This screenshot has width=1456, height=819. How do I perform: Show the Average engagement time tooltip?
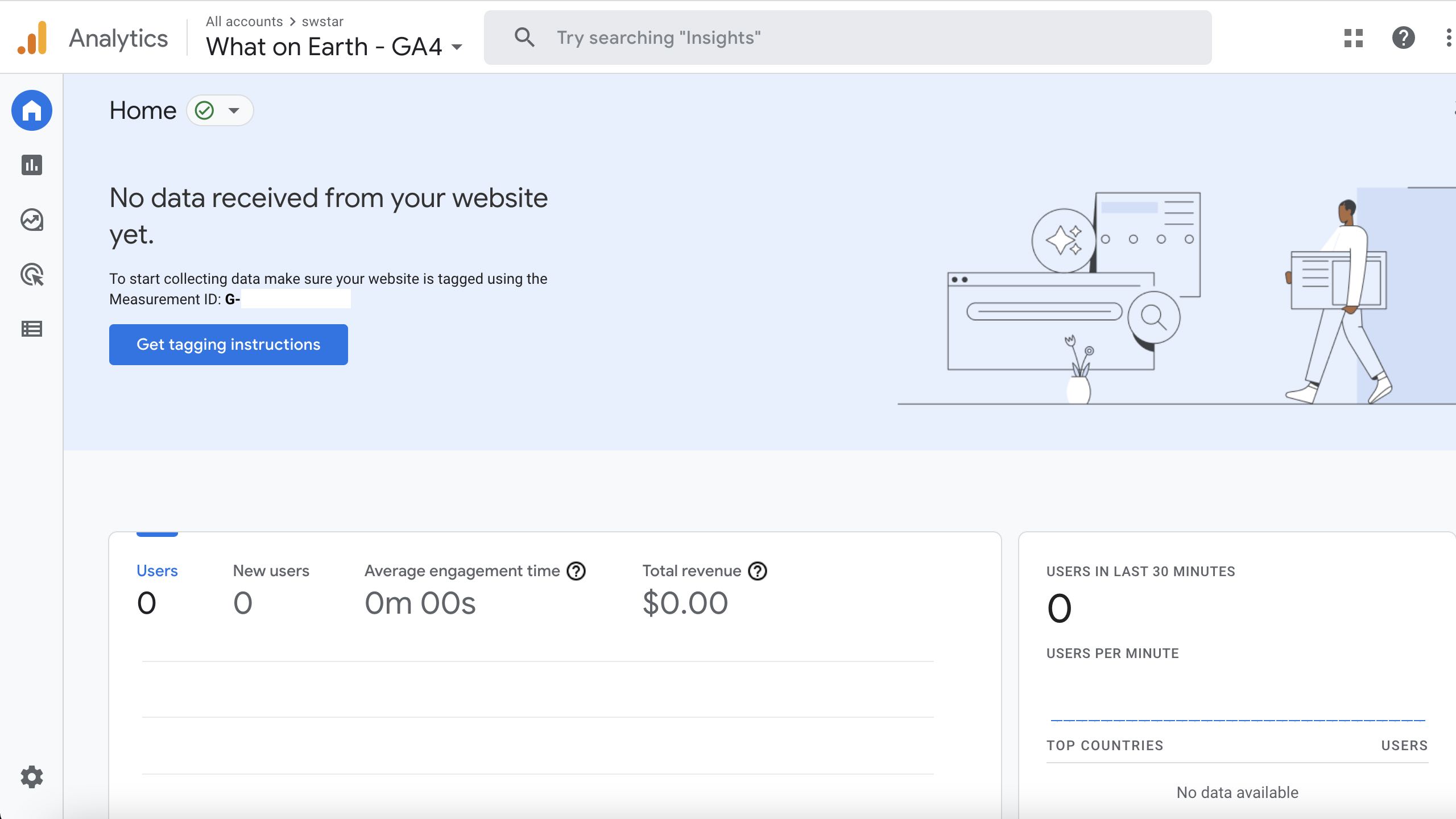[x=576, y=571]
